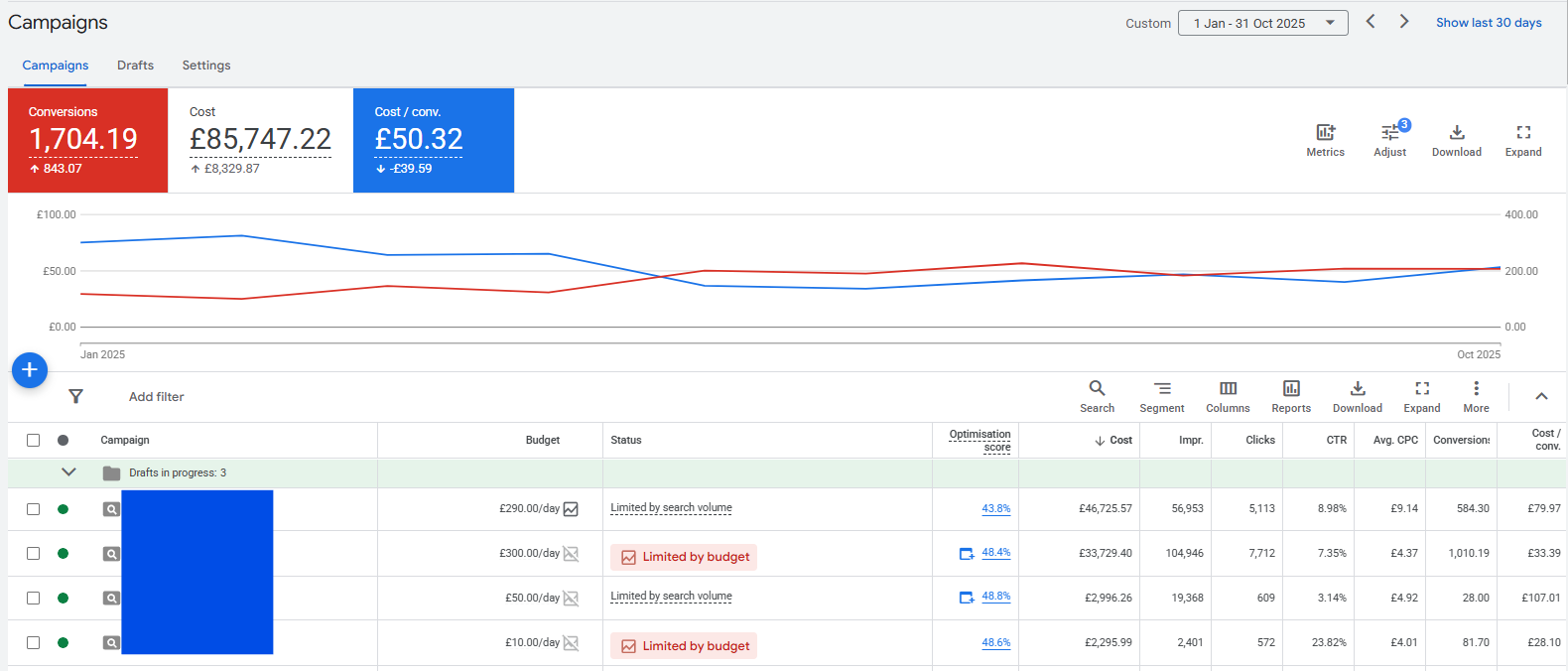Select the red Conversions metric card

coord(87,140)
